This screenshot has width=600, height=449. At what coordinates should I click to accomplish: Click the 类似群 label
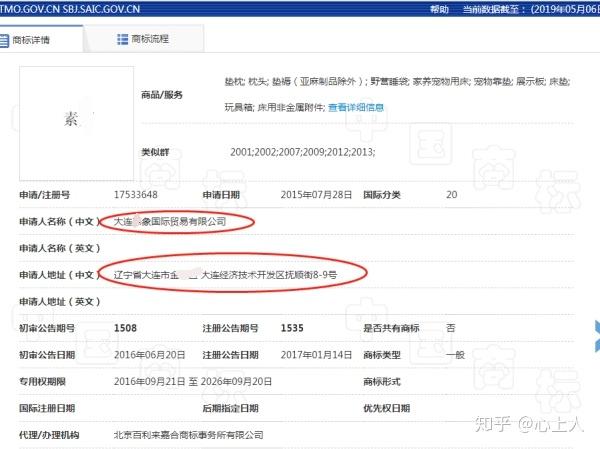point(155,152)
